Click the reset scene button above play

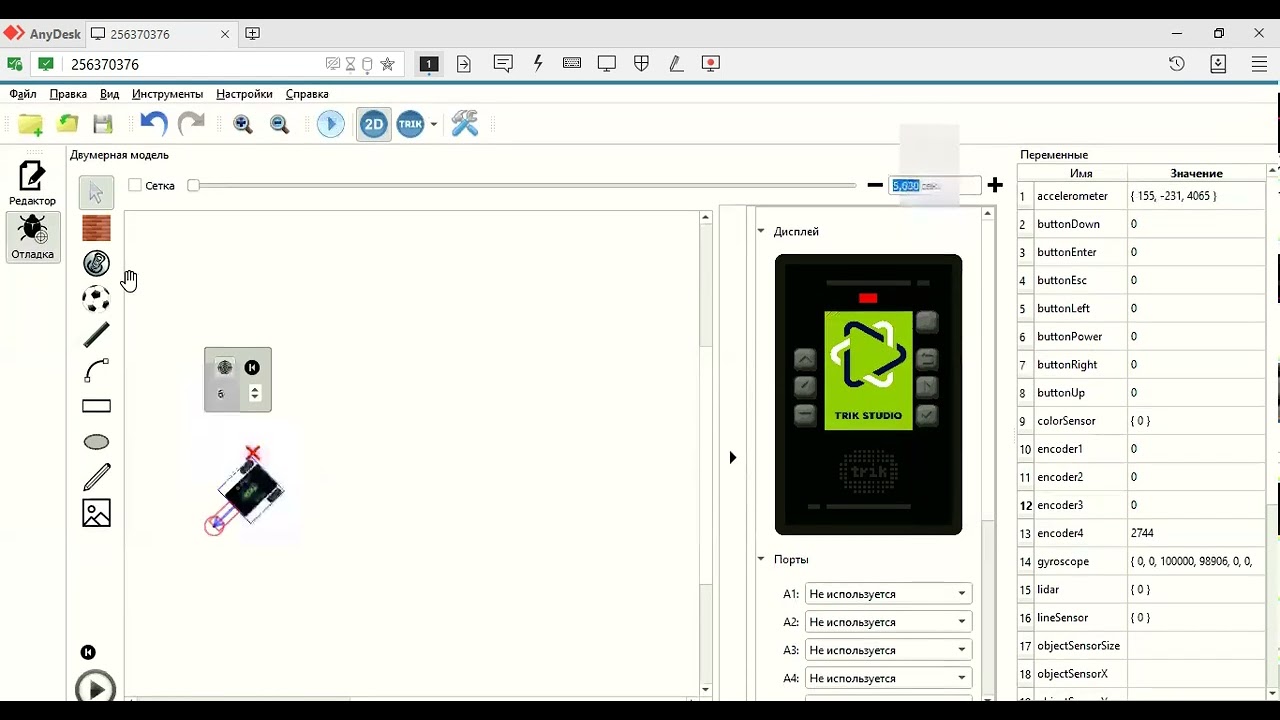tap(88, 652)
